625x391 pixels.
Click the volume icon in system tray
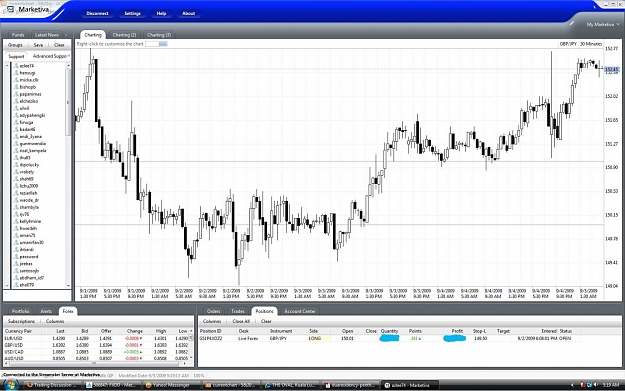(596, 385)
